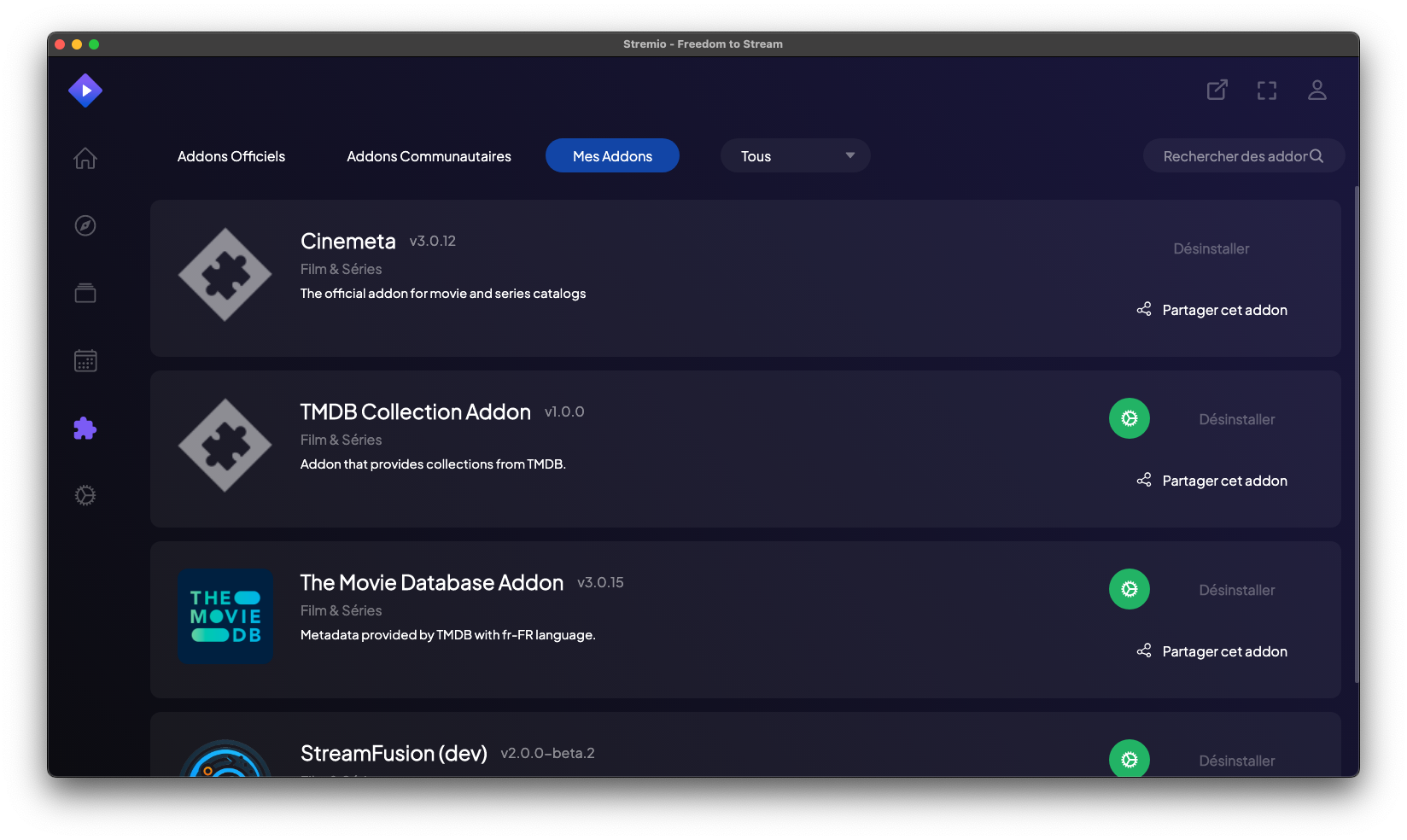Click the window title 'Stremio - Freedom to Stream'

click(703, 44)
